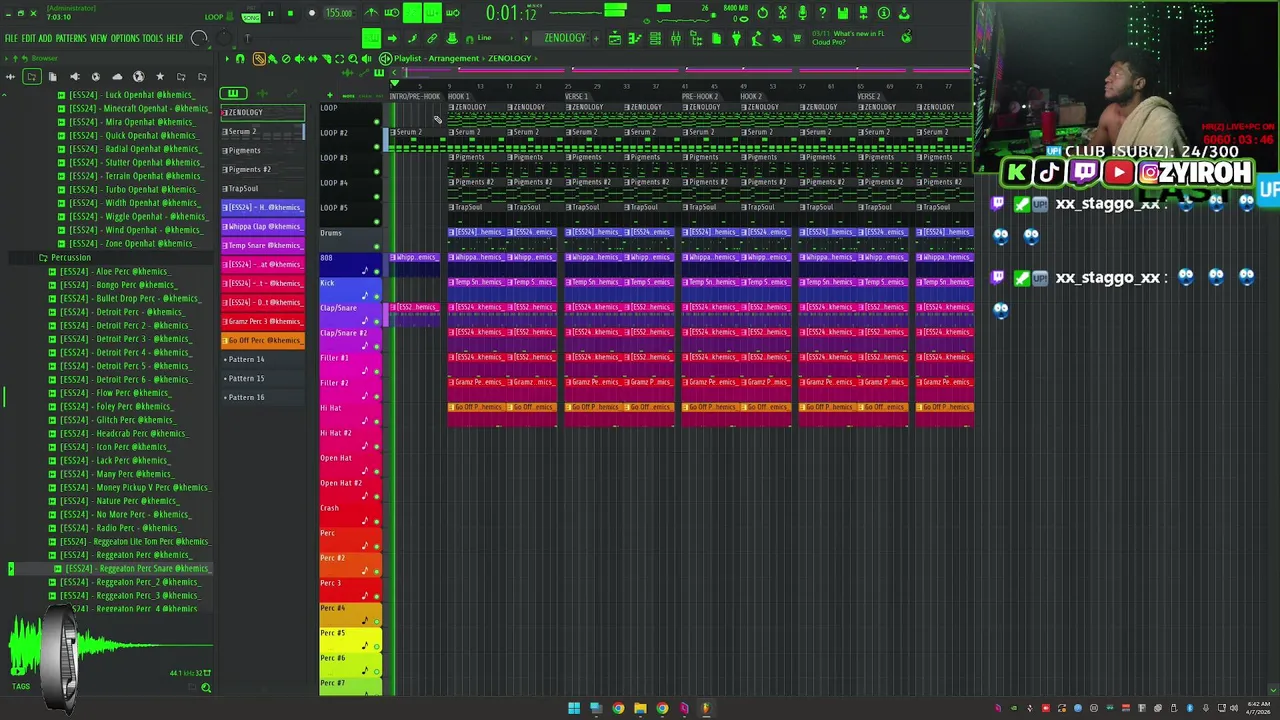Viewport: 1280px width, 720px height.
Task: Select Reggeaton Lite Tom Perc sample
Action: point(129,542)
